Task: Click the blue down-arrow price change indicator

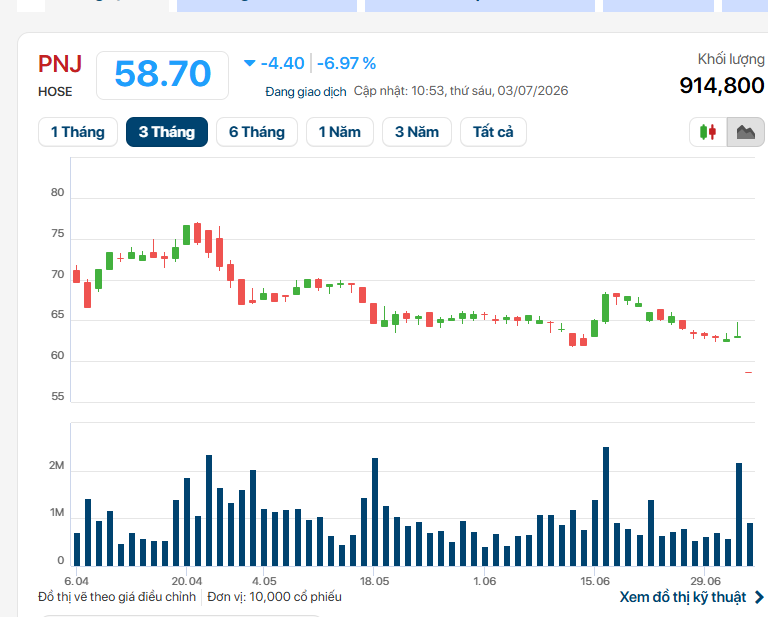Action: pos(249,63)
